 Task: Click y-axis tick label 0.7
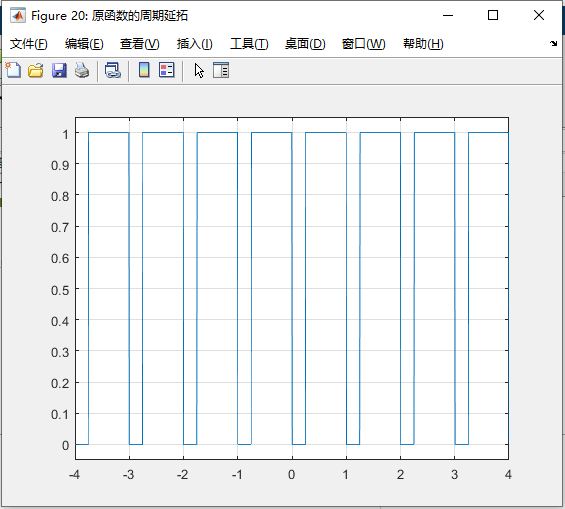click(60, 228)
